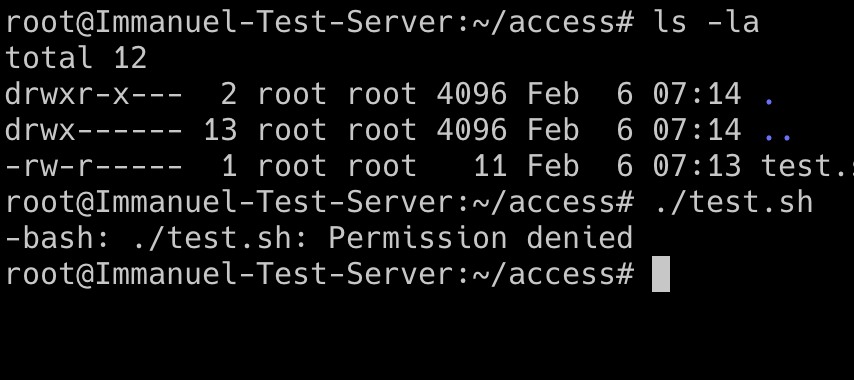Viewport: 854px width, 380px height.
Task: Click the 'drwx------' permission string
Action: [94, 130]
